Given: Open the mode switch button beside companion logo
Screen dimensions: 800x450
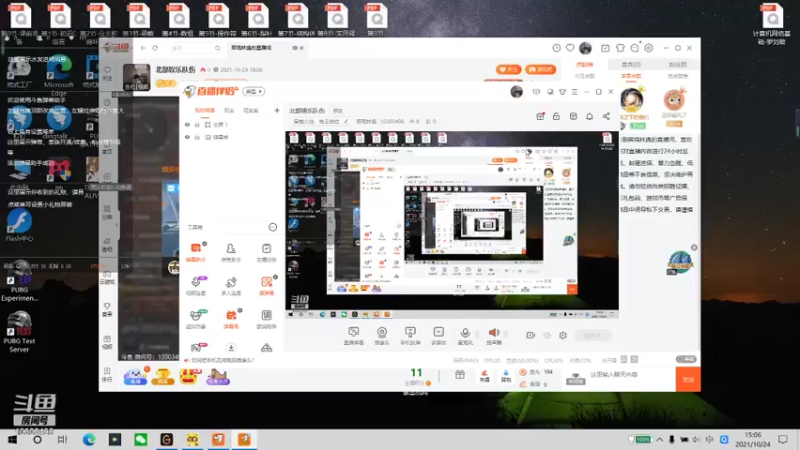Looking at the screenshot, I should pyautogui.click(x=254, y=91).
